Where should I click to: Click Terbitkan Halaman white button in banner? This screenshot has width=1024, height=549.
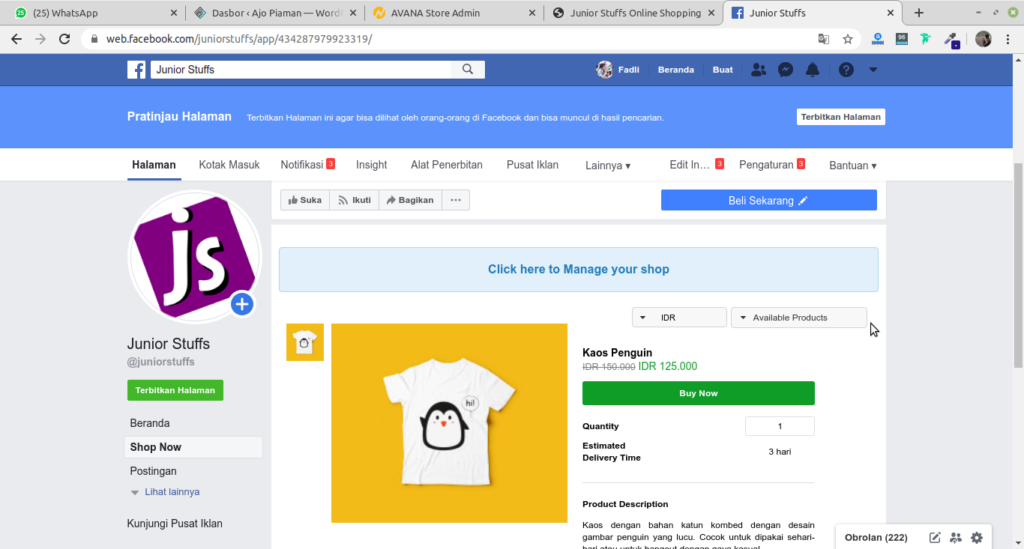pos(840,117)
